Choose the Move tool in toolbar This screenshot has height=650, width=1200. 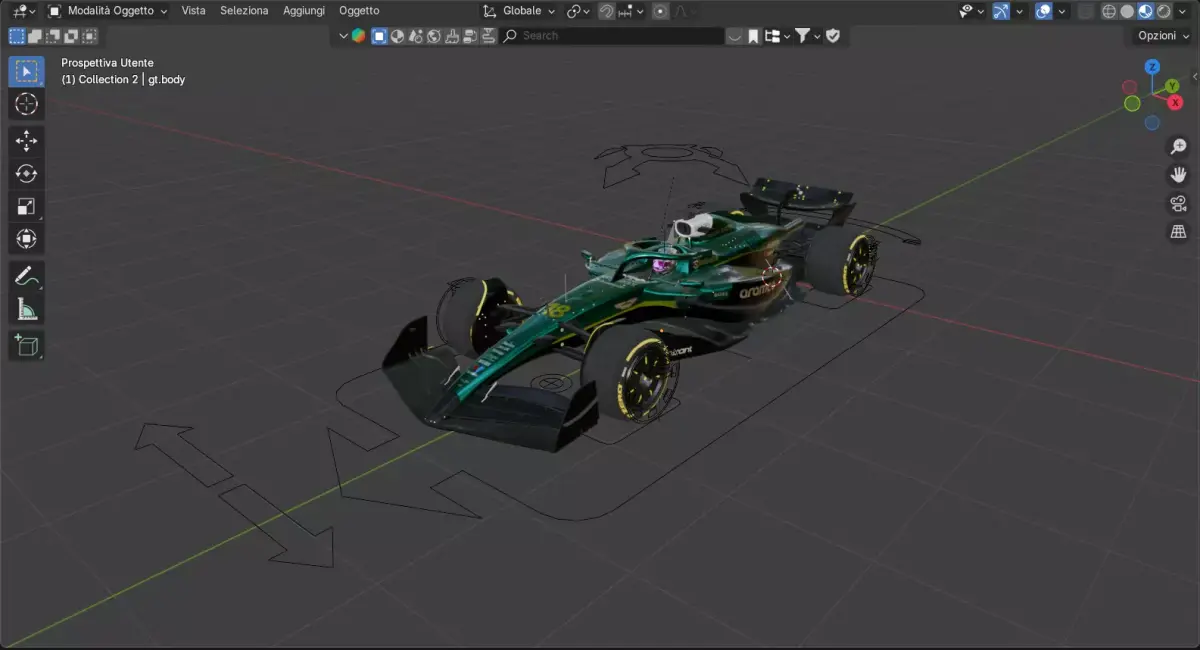(26, 141)
